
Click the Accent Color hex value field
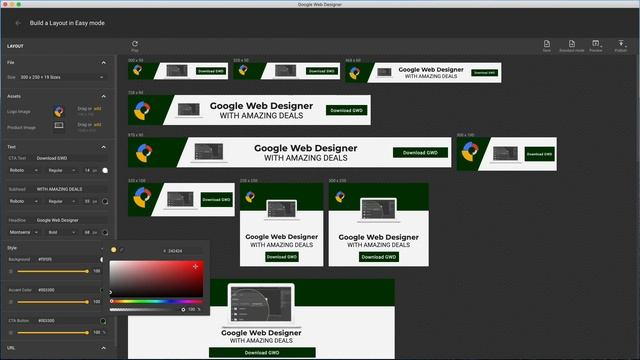(67, 290)
